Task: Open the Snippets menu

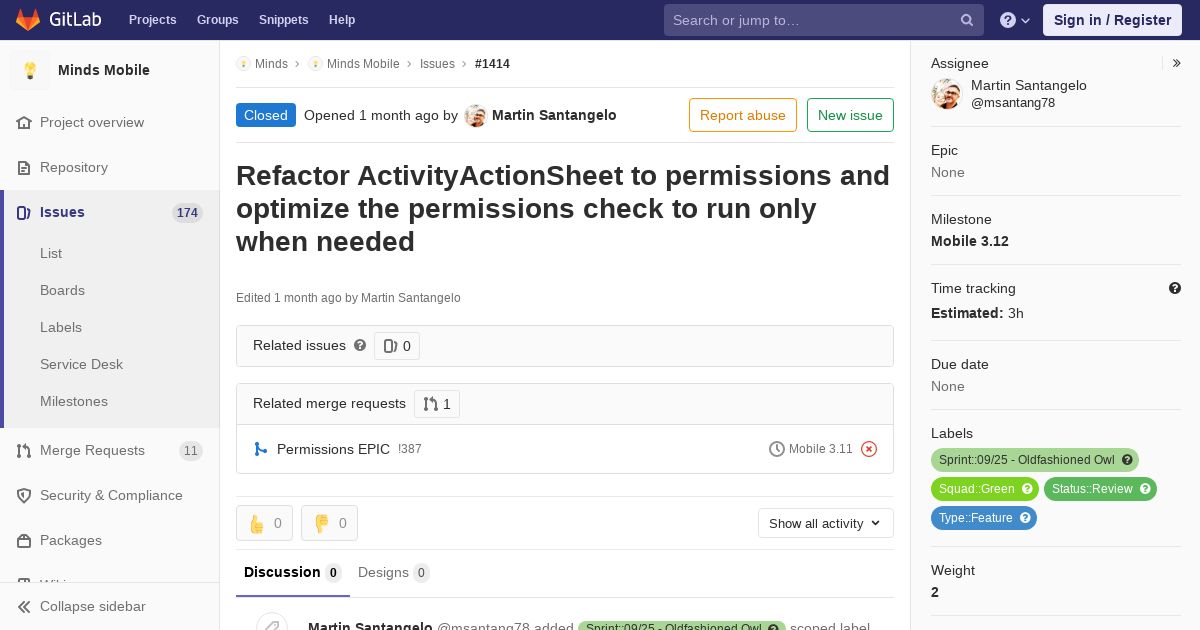Action: click(x=284, y=20)
